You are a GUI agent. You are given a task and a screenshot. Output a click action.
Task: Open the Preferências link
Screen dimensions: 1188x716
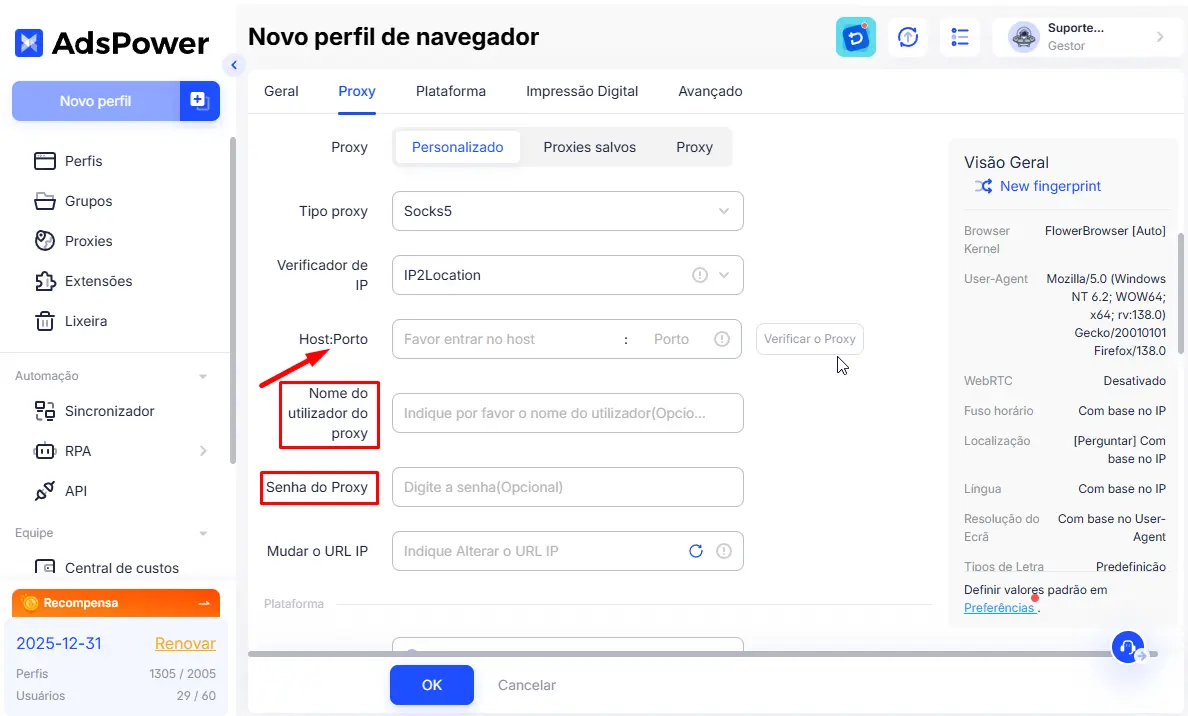point(999,608)
